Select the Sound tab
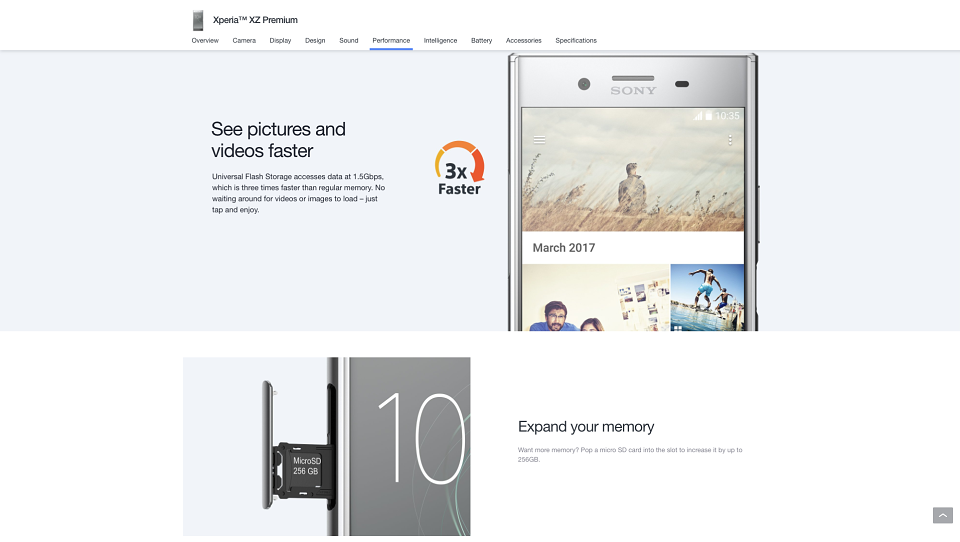This screenshot has width=960, height=542. (349, 40)
